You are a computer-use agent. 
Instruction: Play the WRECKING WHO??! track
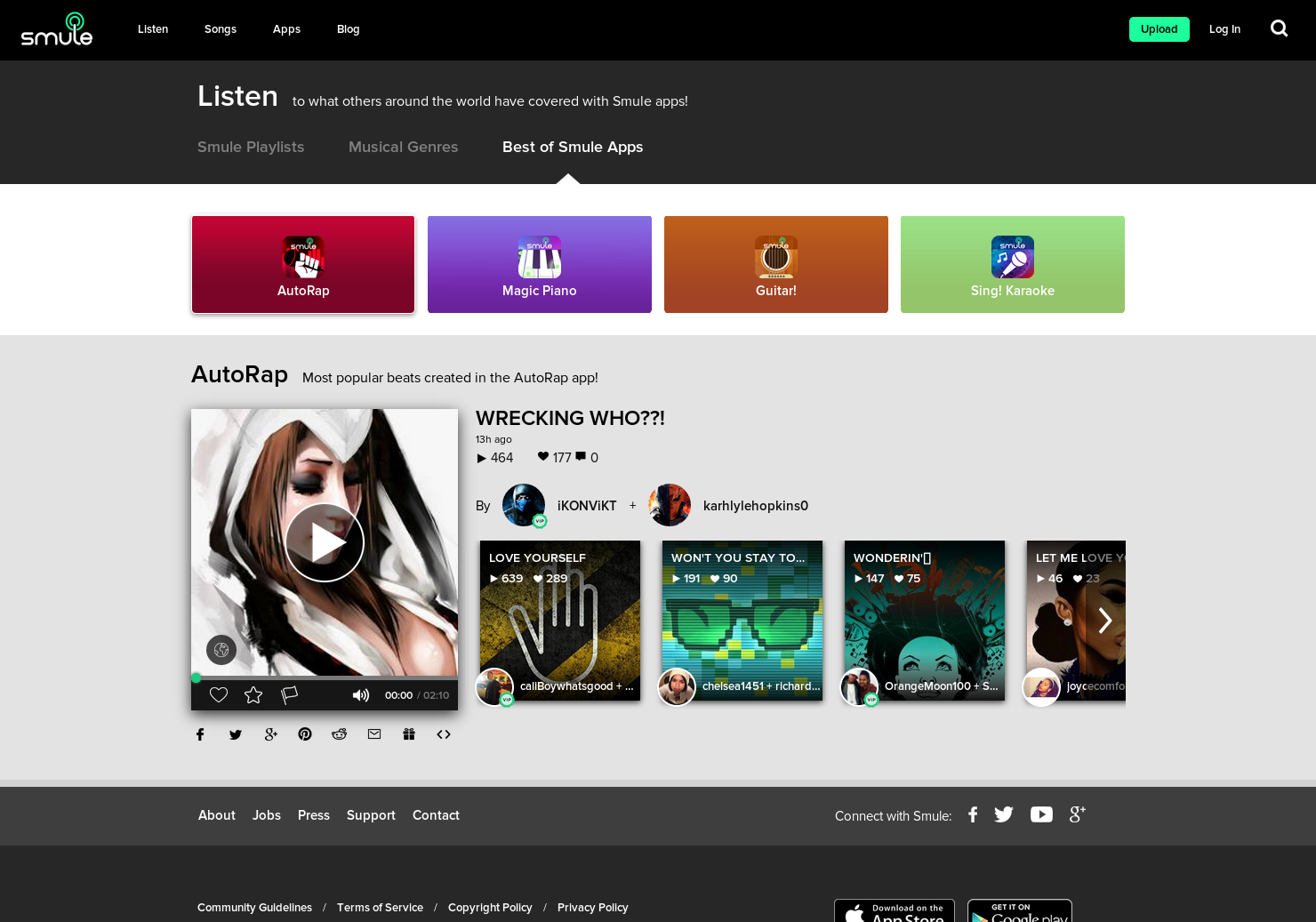325,542
